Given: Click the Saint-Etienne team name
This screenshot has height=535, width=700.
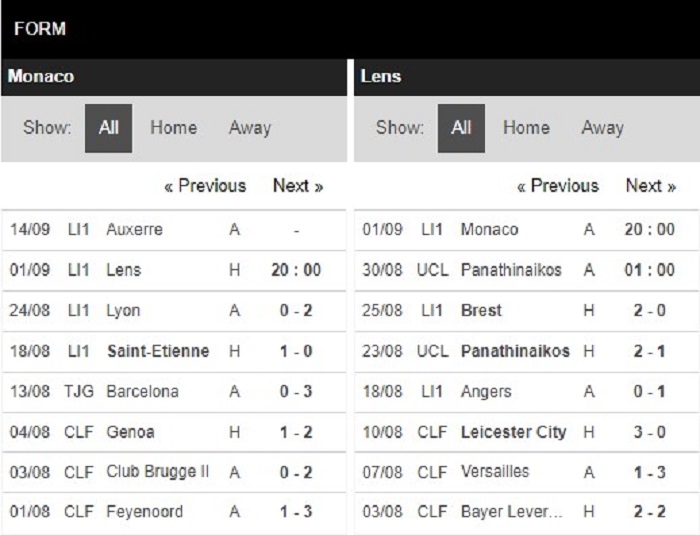Looking at the screenshot, I should (x=158, y=351).
